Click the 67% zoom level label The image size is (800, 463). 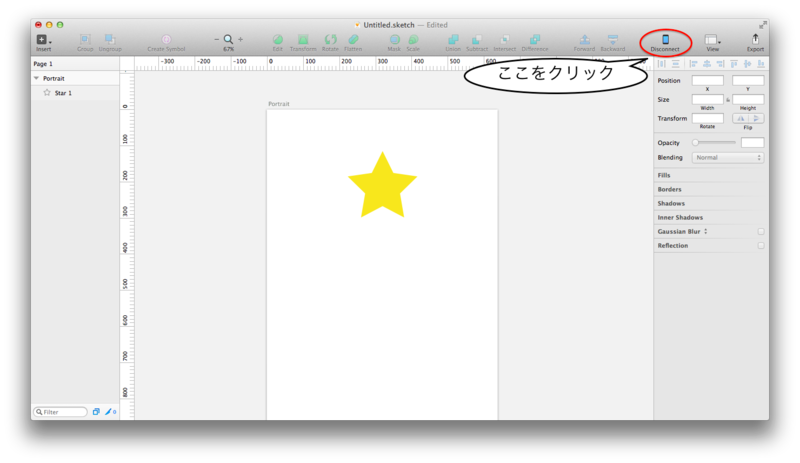coord(228,49)
